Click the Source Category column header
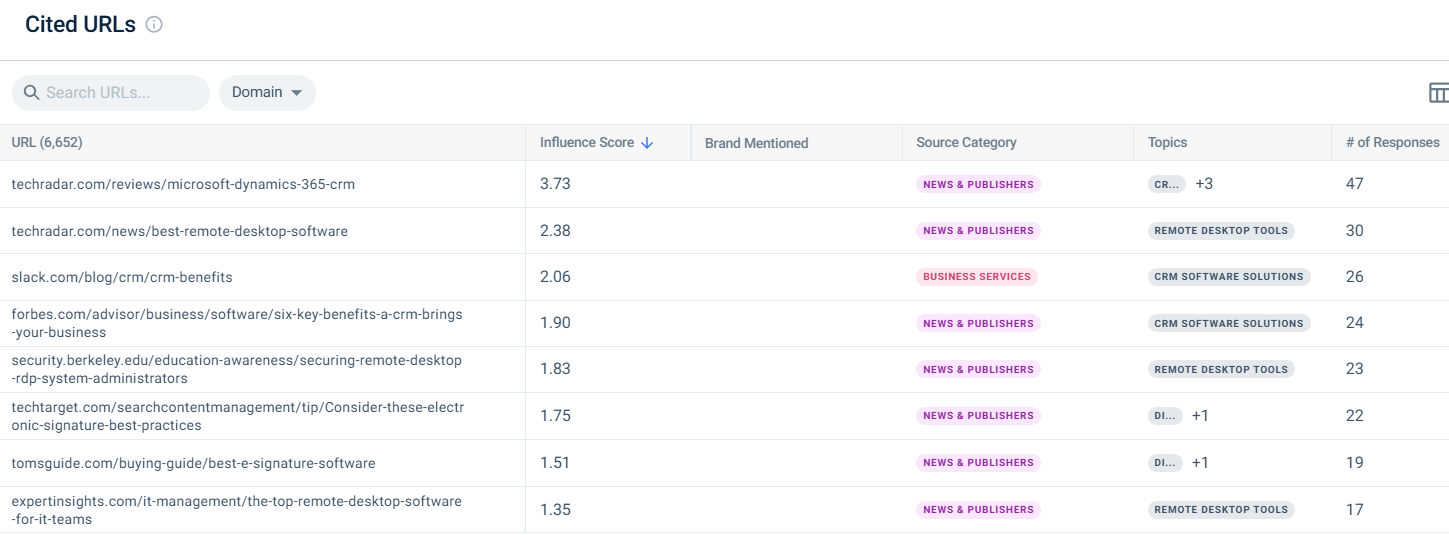Screen dimensions: 1449x535 pos(966,142)
